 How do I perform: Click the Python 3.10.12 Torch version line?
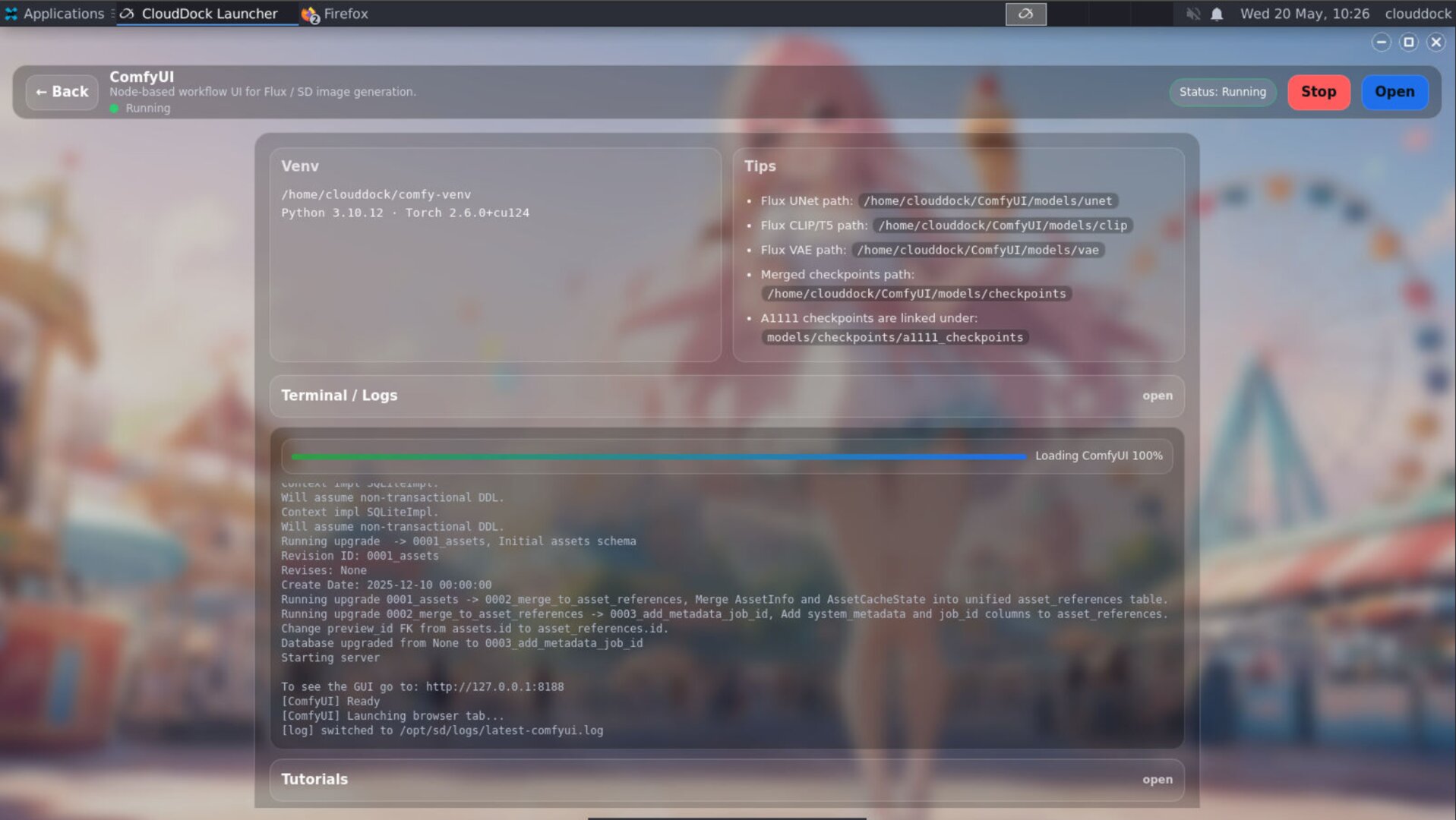[405, 213]
